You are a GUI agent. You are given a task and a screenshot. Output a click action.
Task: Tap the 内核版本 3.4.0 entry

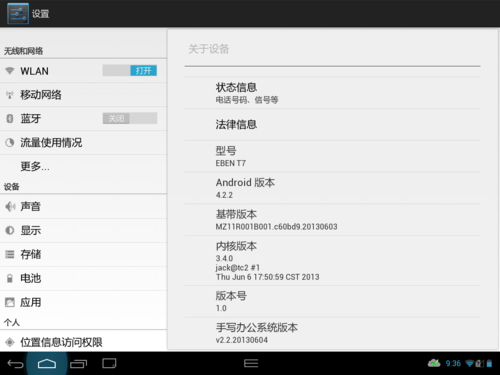coord(332,261)
